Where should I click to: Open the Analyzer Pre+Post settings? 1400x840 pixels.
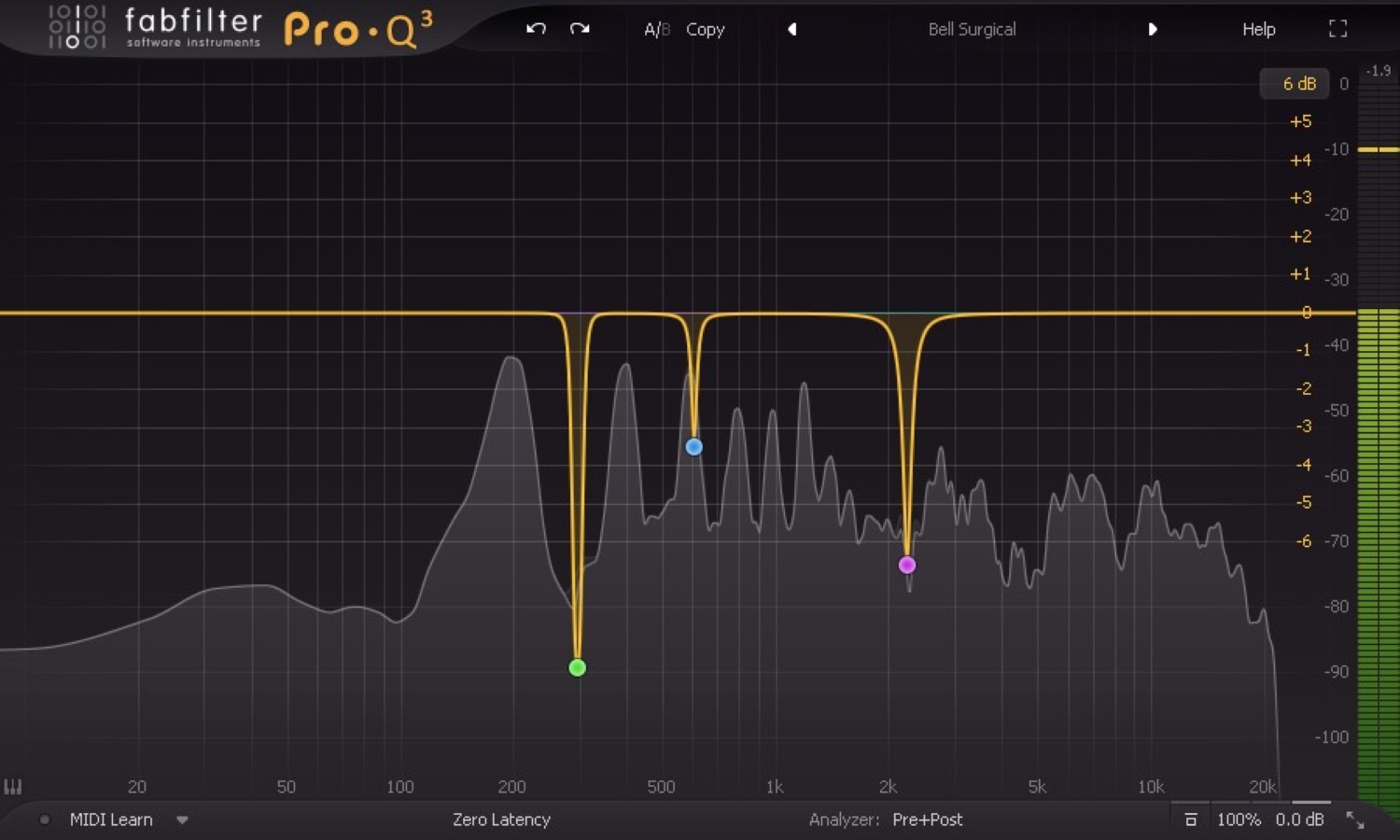927,819
